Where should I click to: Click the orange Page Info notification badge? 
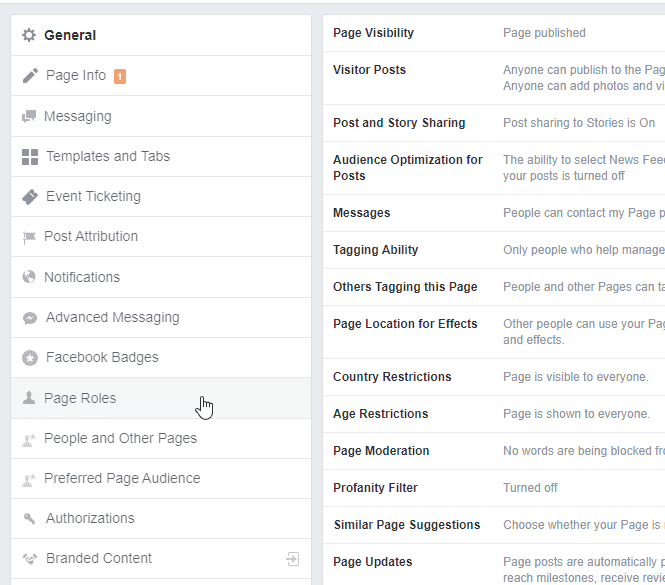[120, 76]
